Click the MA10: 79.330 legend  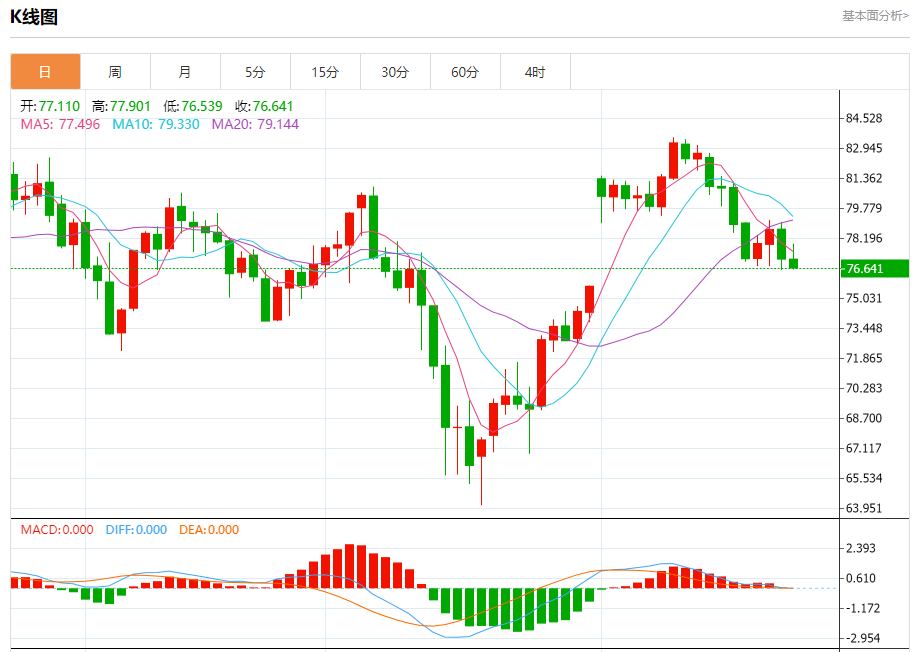pyautogui.click(x=156, y=124)
